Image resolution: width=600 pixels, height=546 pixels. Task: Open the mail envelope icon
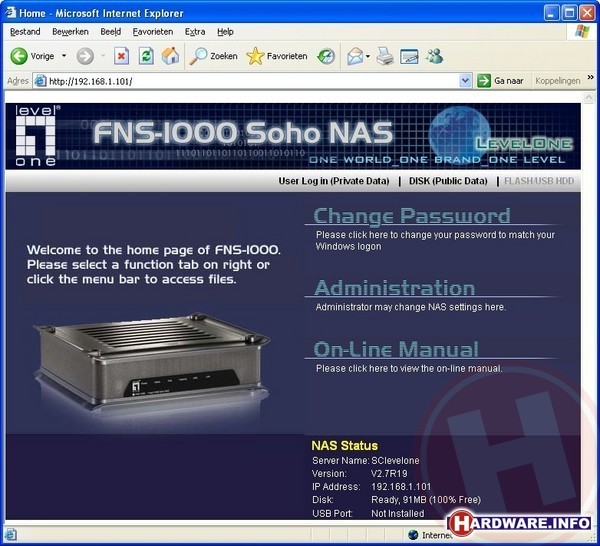tap(355, 56)
